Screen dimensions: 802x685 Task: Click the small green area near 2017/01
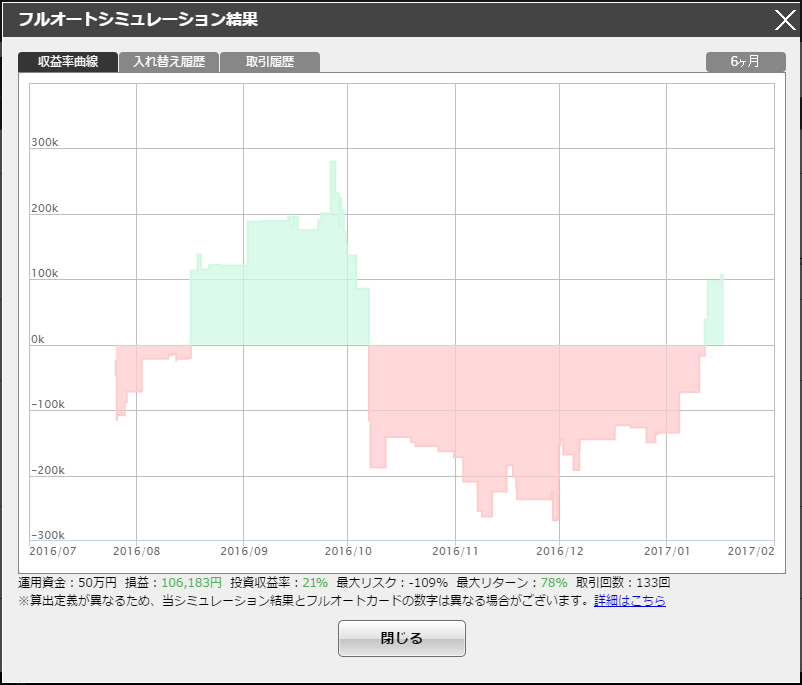715,312
